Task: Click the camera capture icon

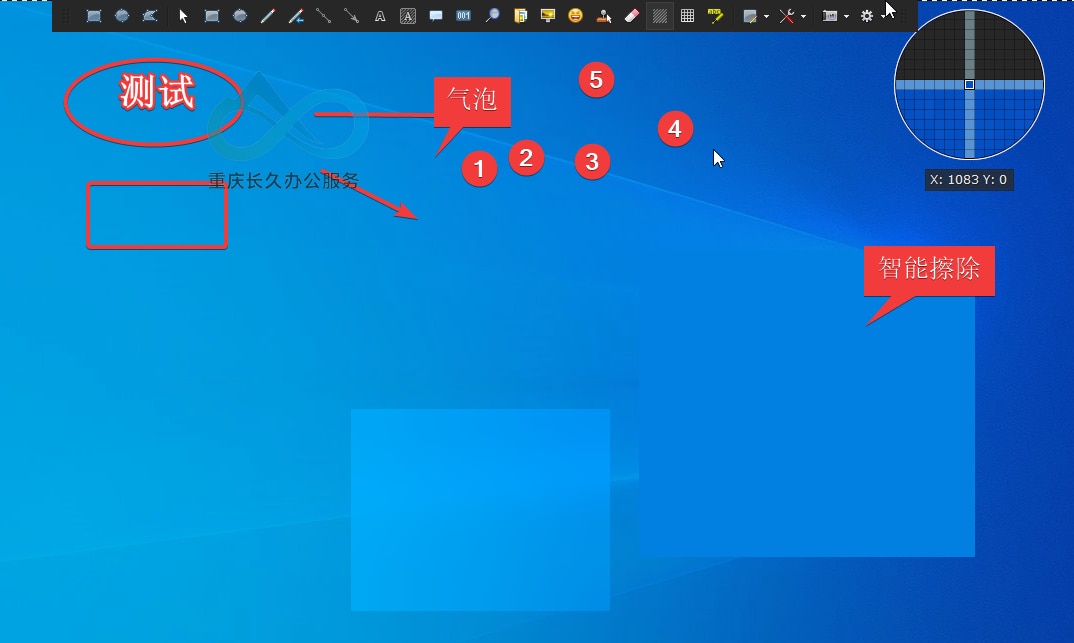Action: (829, 16)
